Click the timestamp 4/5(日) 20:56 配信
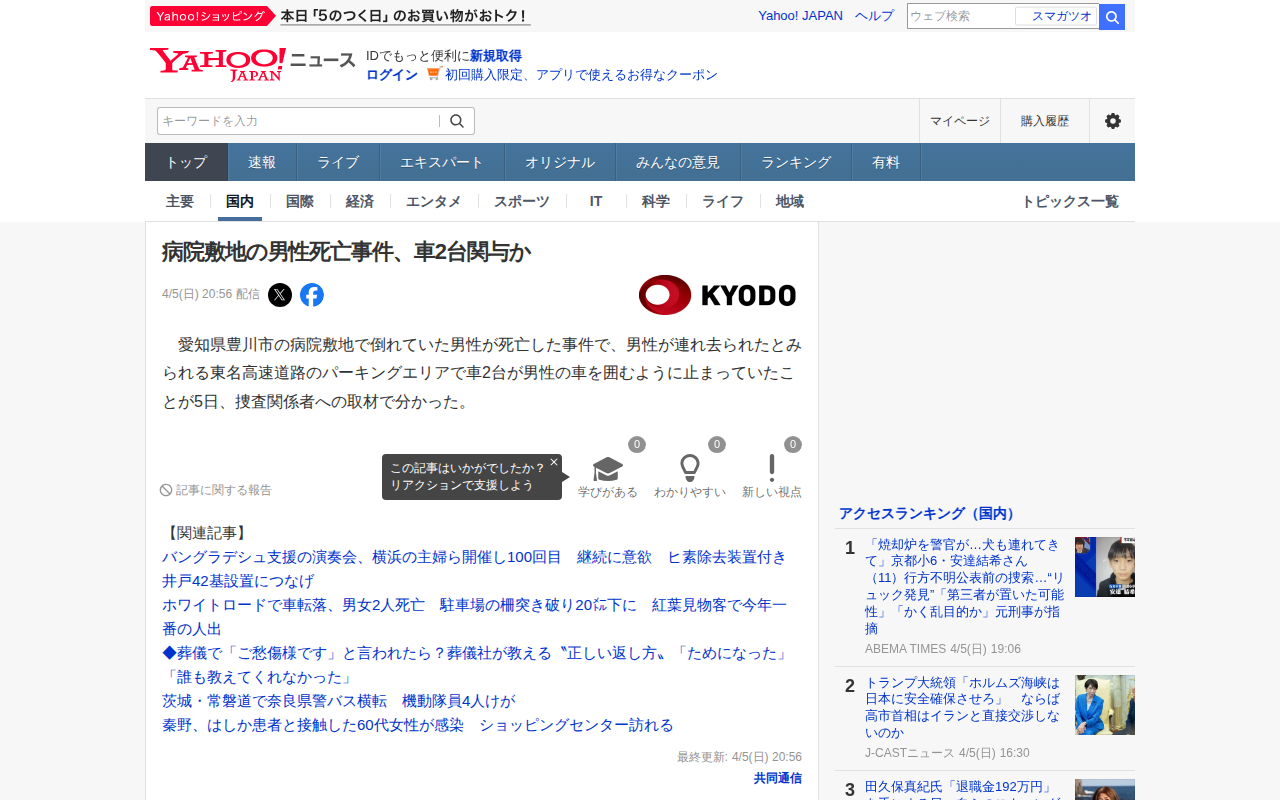Viewport: 1280px width, 800px height. (x=211, y=294)
